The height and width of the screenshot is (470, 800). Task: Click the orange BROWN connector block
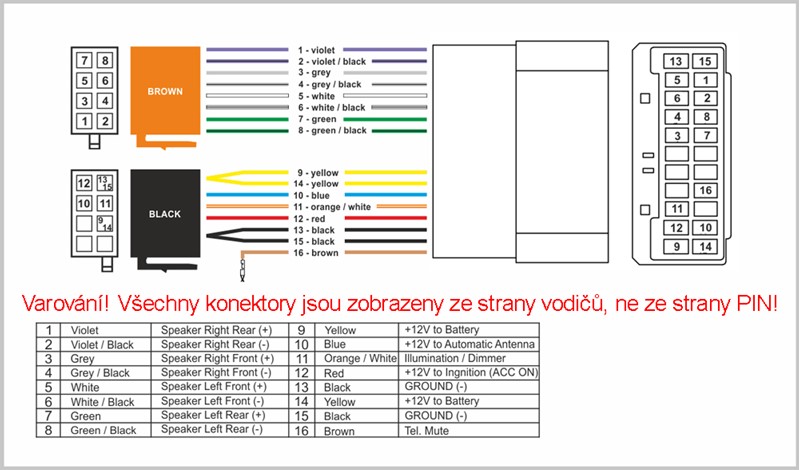pyautogui.click(x=165, y=90)
